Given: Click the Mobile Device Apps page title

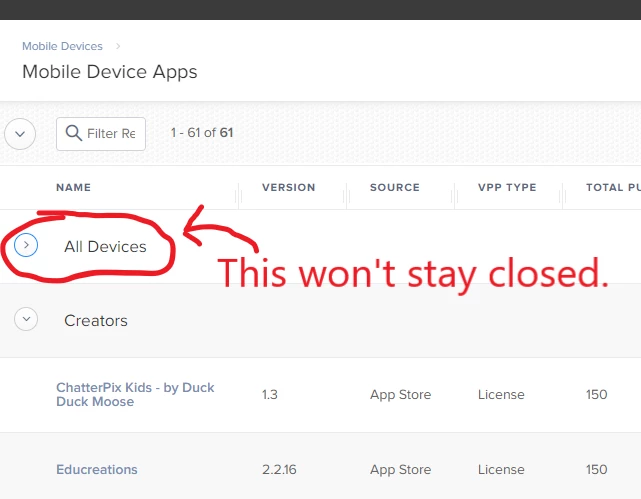Looking at the screenshot, I should click(x=110, y=72).
